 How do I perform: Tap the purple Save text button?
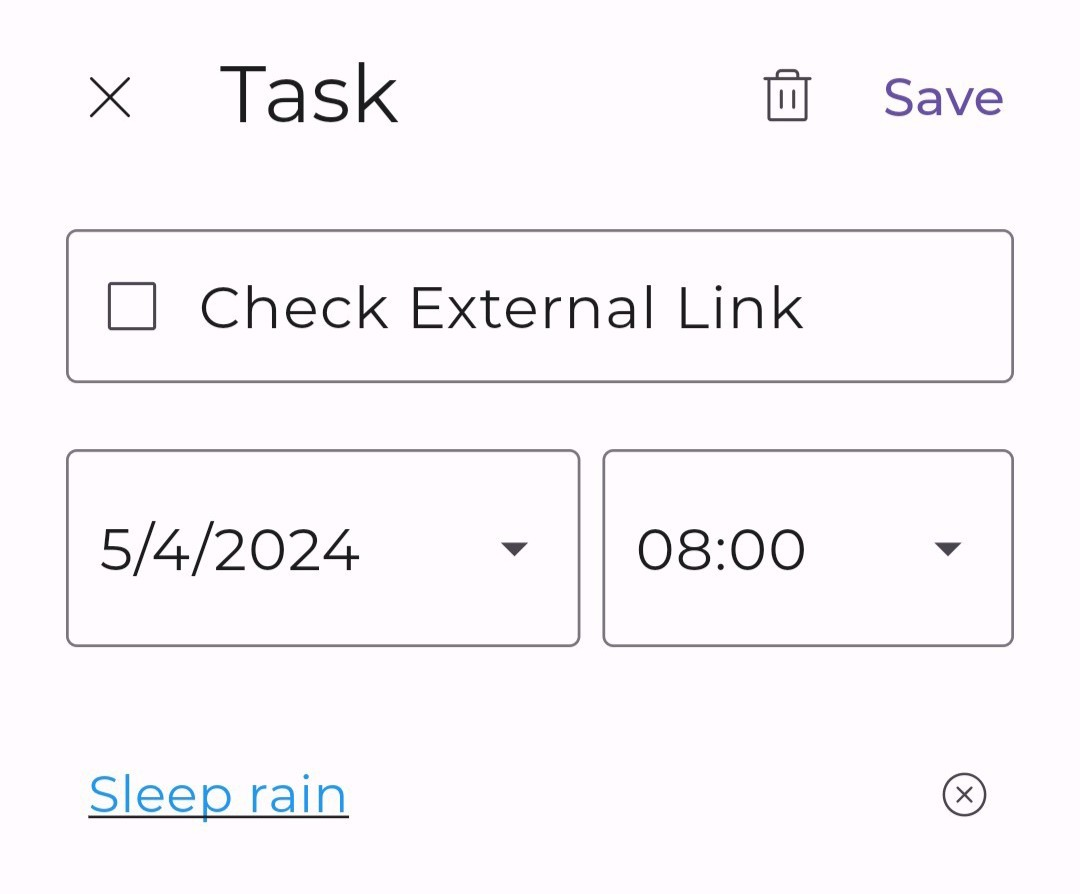pos(943,98)
